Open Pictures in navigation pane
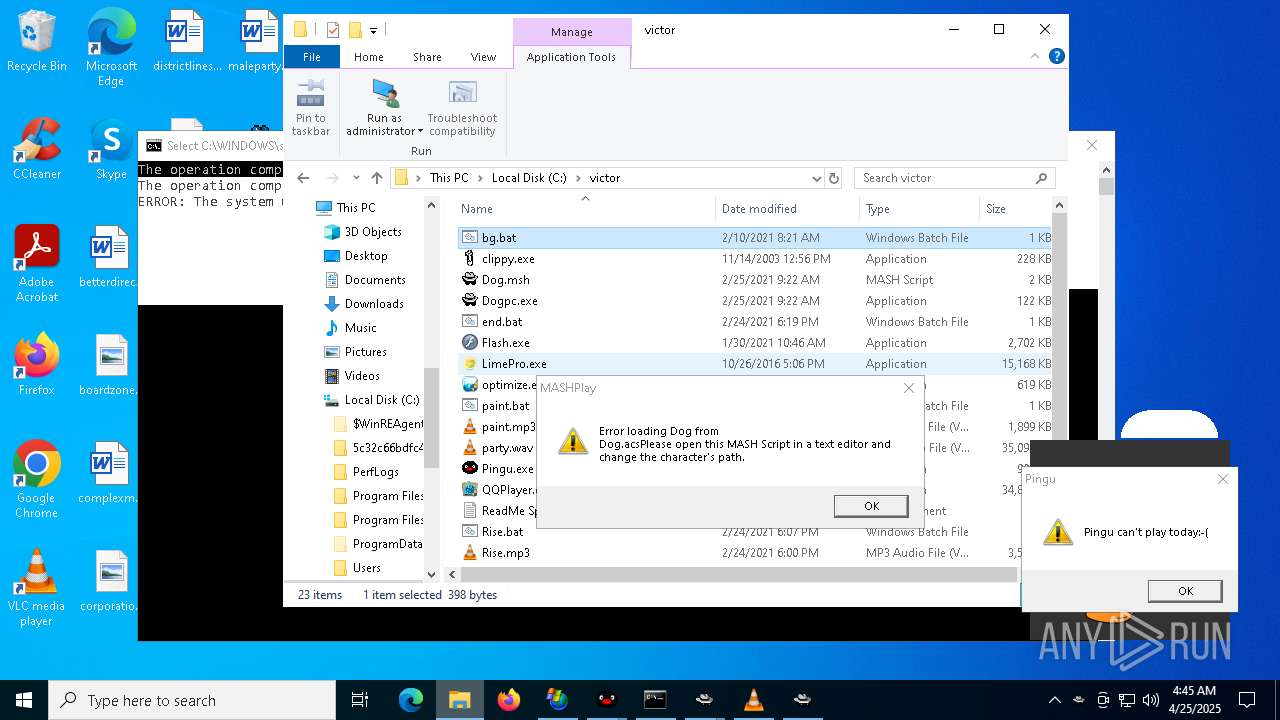1280x720 pixels. [365, 352]
